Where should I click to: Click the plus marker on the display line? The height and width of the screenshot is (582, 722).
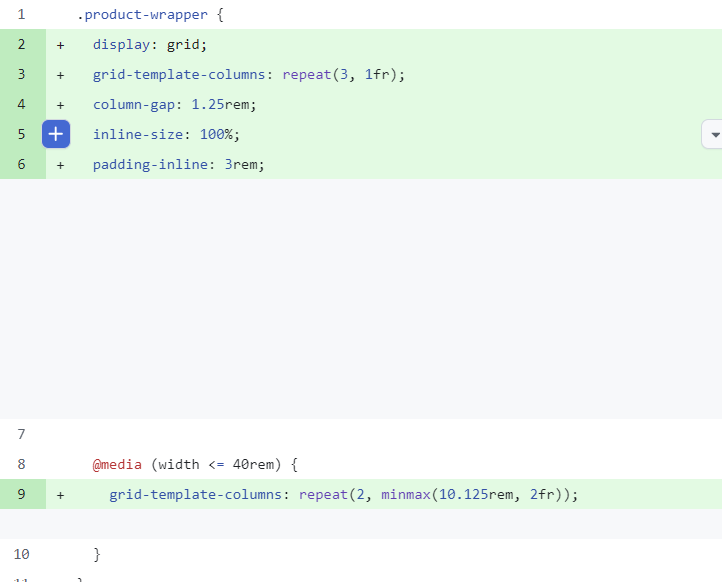pyautogui.click(x=60, y=45)
